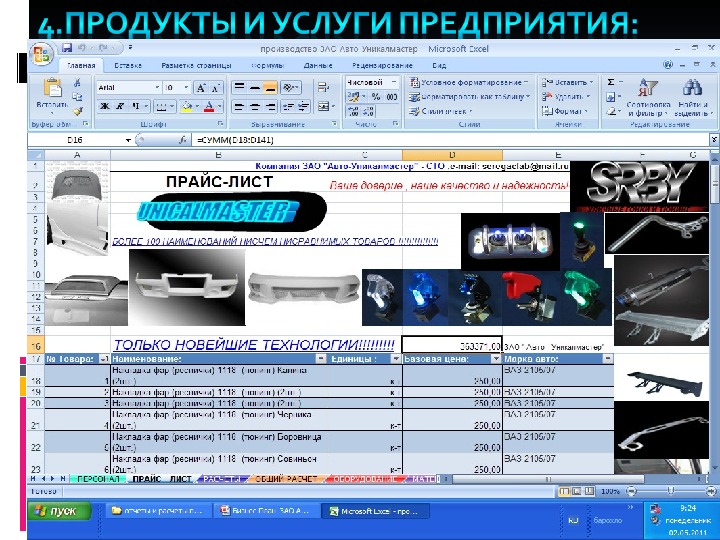Open Сортировка и фильтр
The height and width of the screenshot is (540, 720).
648,97
